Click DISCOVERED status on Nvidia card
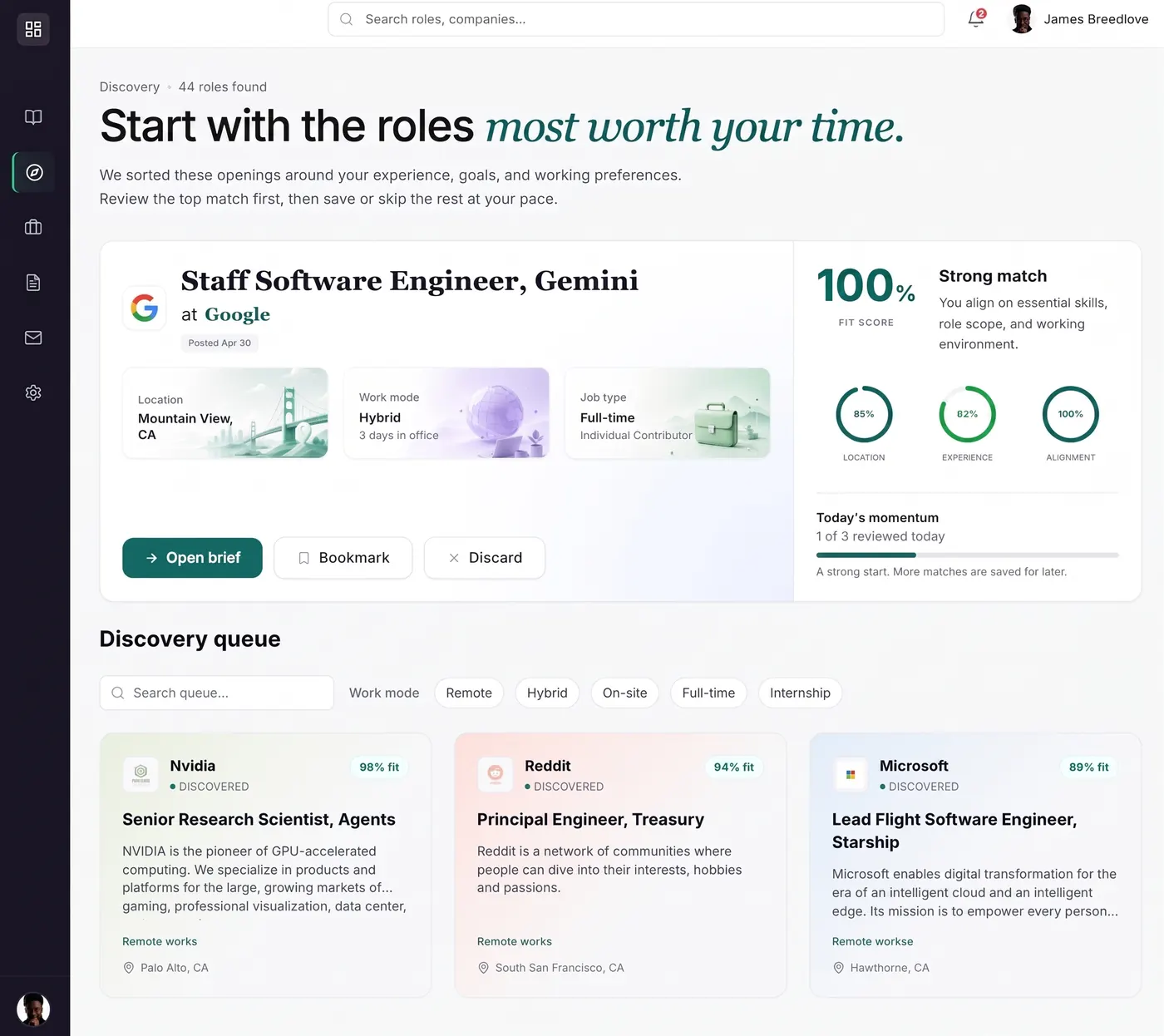1164x1036 pixels. (210, 787)
